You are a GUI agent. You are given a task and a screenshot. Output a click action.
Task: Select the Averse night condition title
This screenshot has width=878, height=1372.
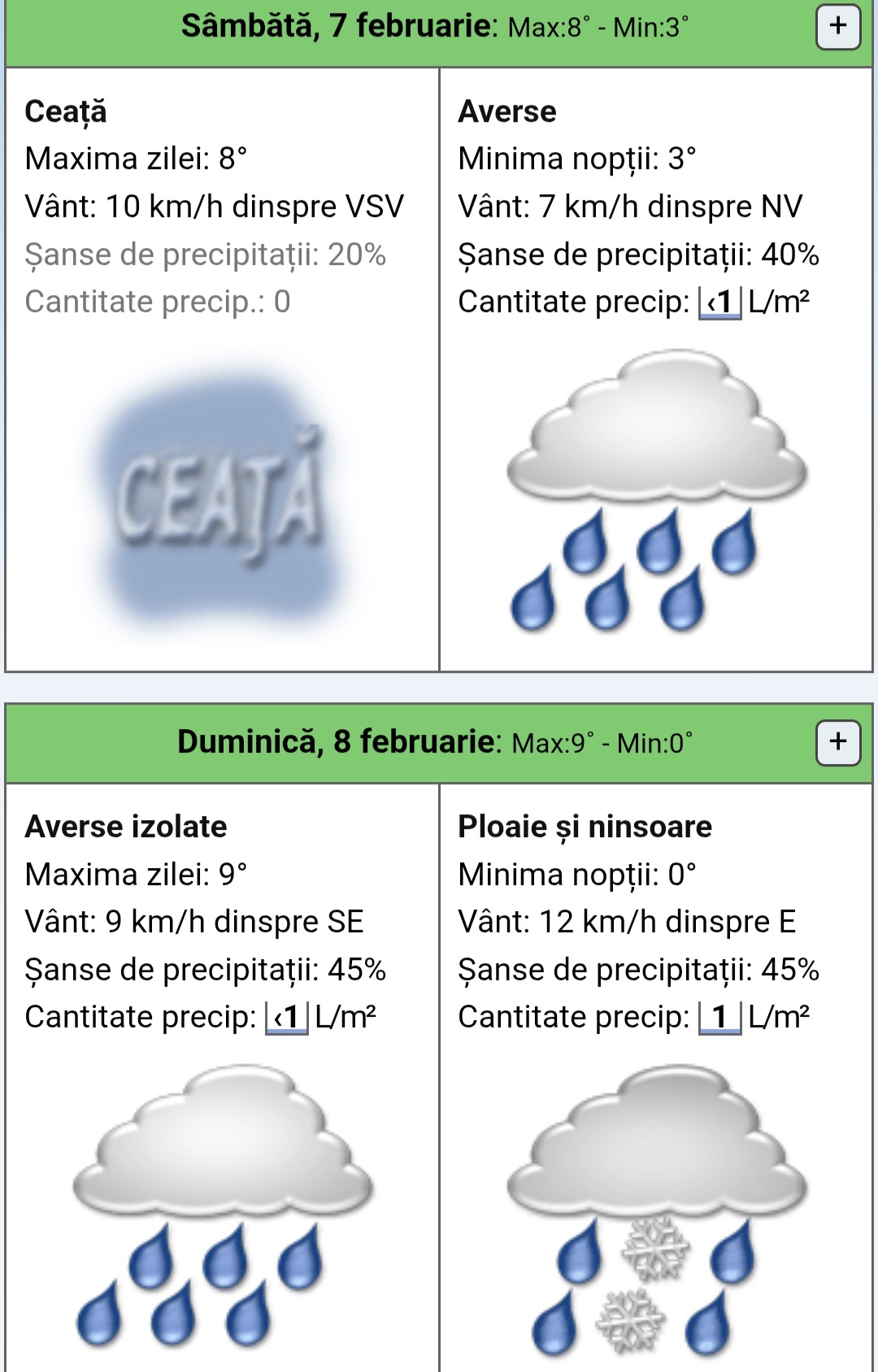coord(507,111)
